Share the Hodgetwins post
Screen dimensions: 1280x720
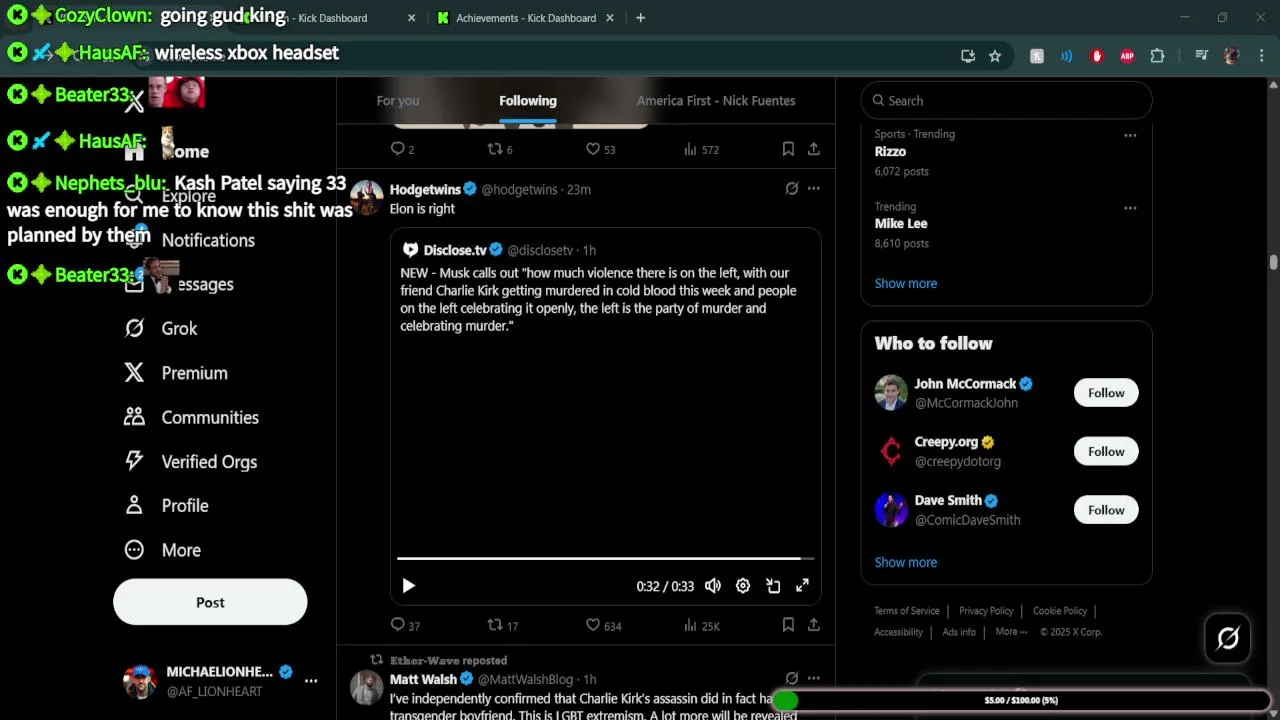(814, 625)
